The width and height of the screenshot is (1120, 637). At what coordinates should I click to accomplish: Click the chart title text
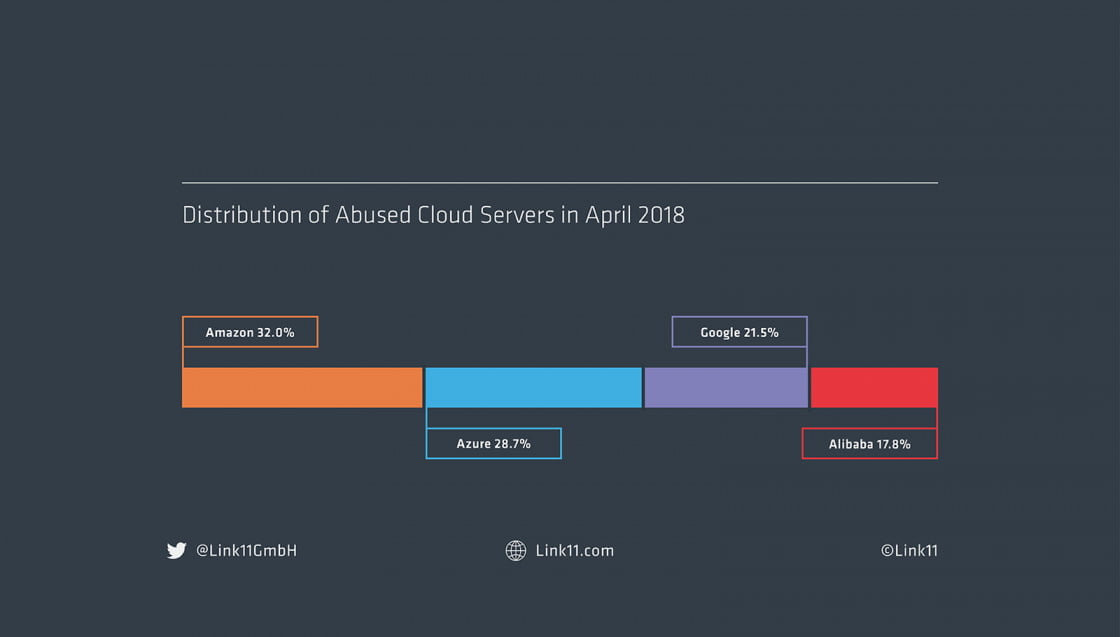click(x=433, y=215)
